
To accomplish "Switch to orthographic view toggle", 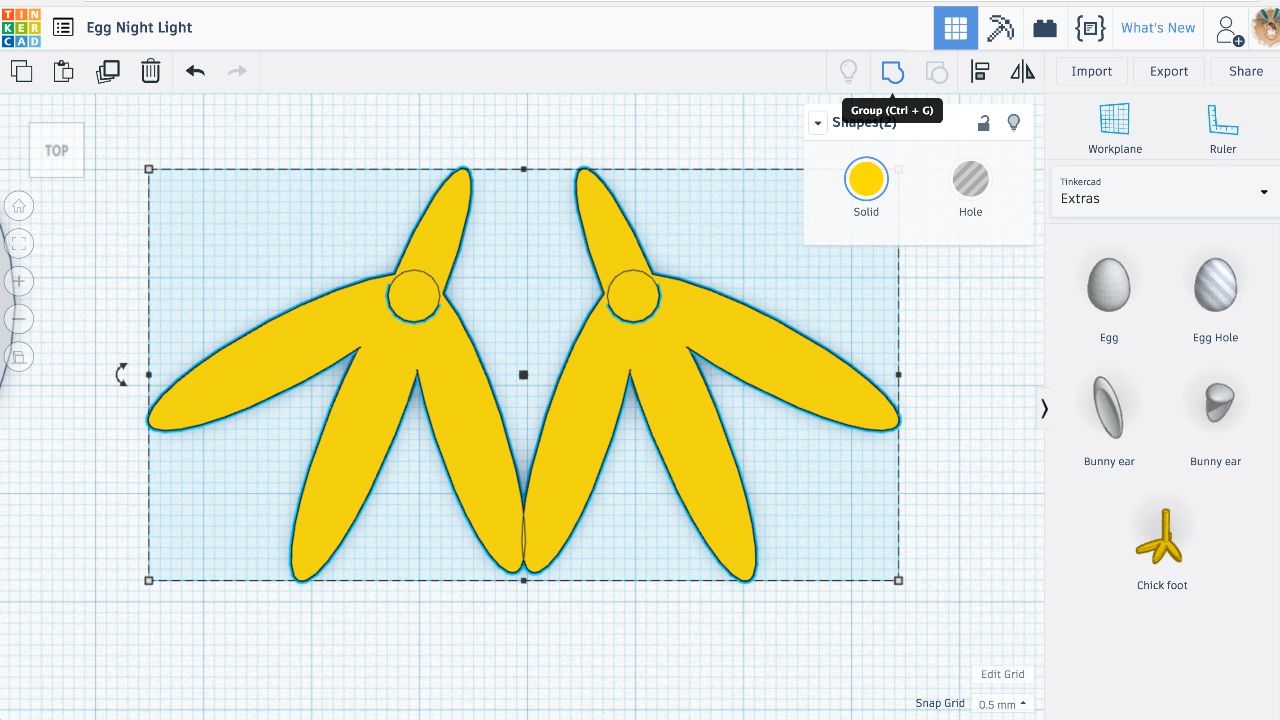I will [19, 356].
